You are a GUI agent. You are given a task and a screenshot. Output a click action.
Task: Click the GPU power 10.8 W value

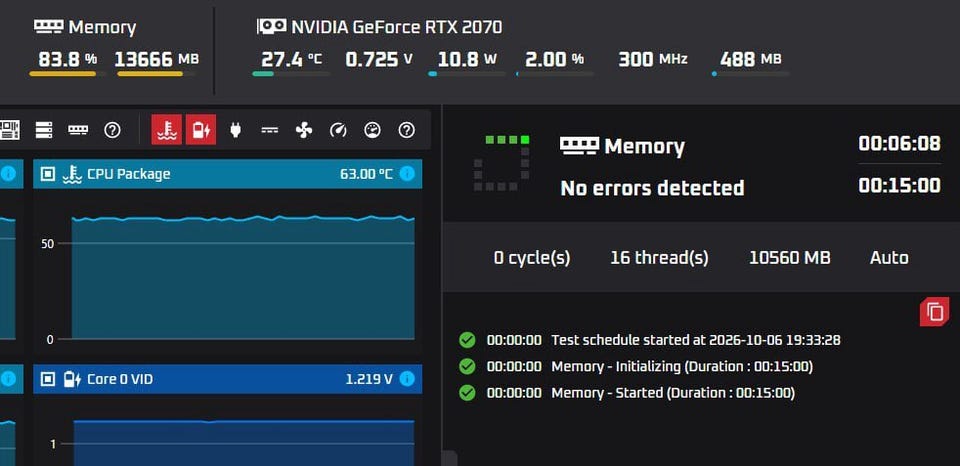tap(467, 59)
